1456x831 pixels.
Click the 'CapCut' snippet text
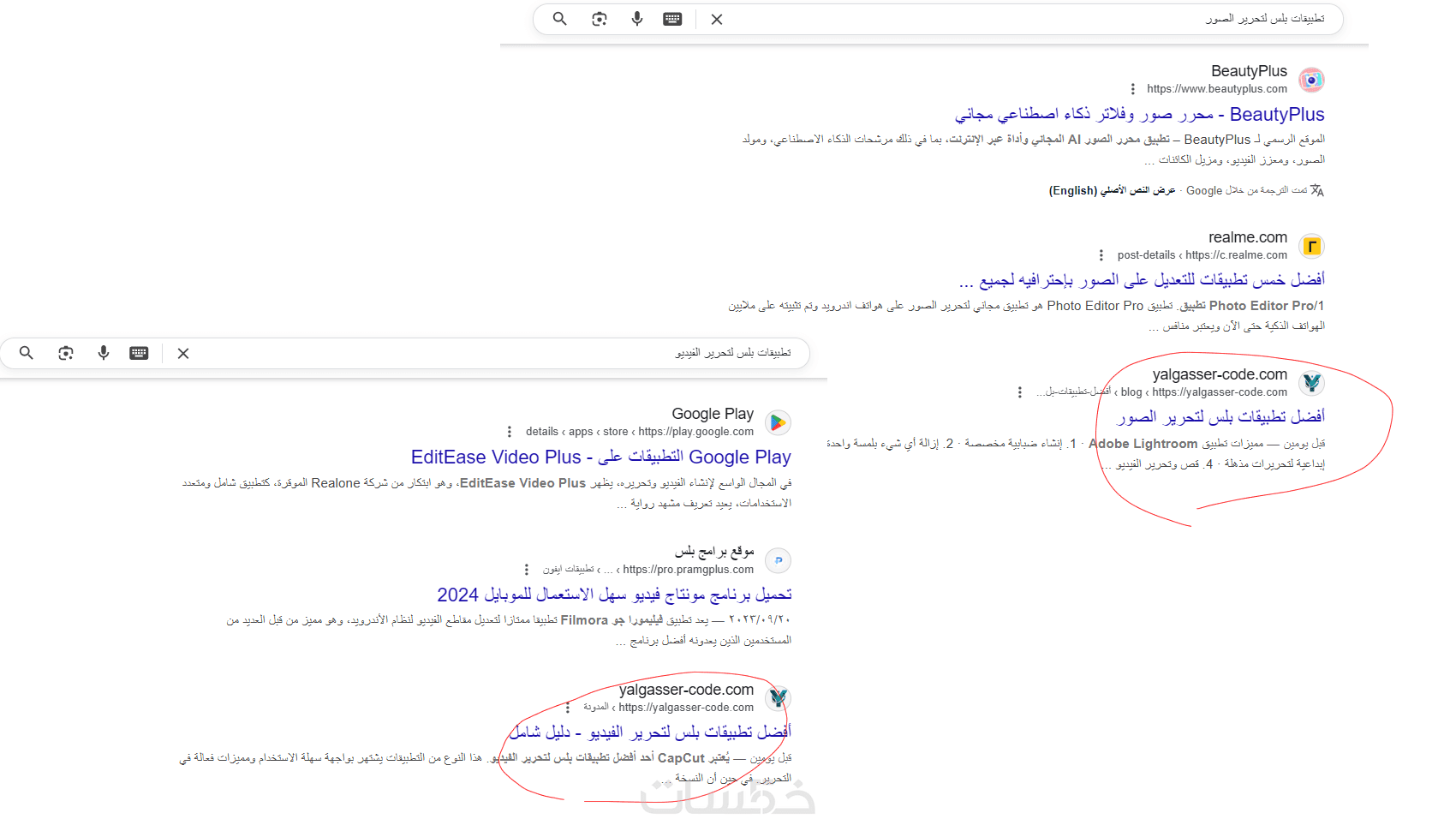coord(682,758)
